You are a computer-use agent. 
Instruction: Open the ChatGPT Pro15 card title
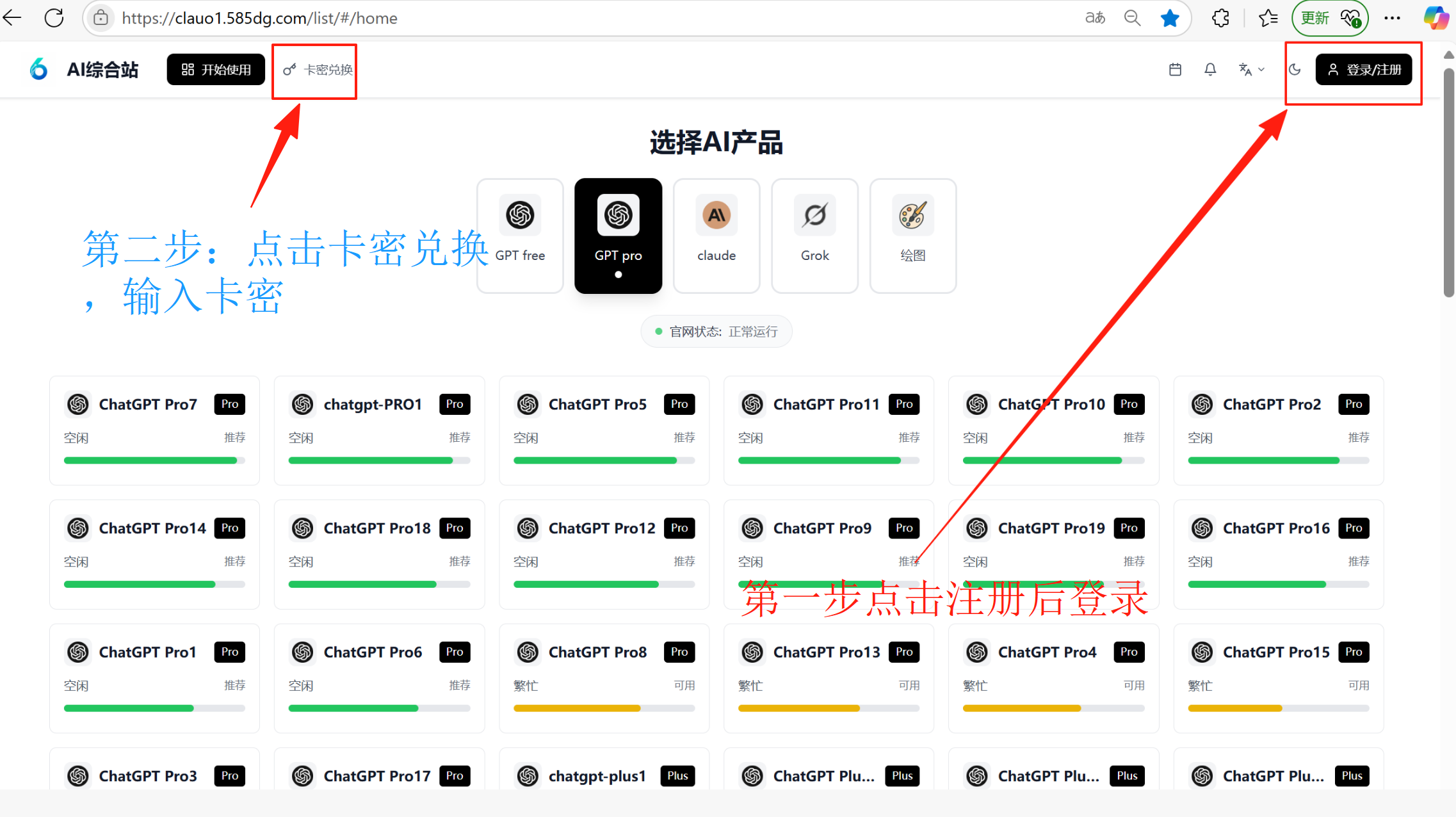tap(1276, 652)
